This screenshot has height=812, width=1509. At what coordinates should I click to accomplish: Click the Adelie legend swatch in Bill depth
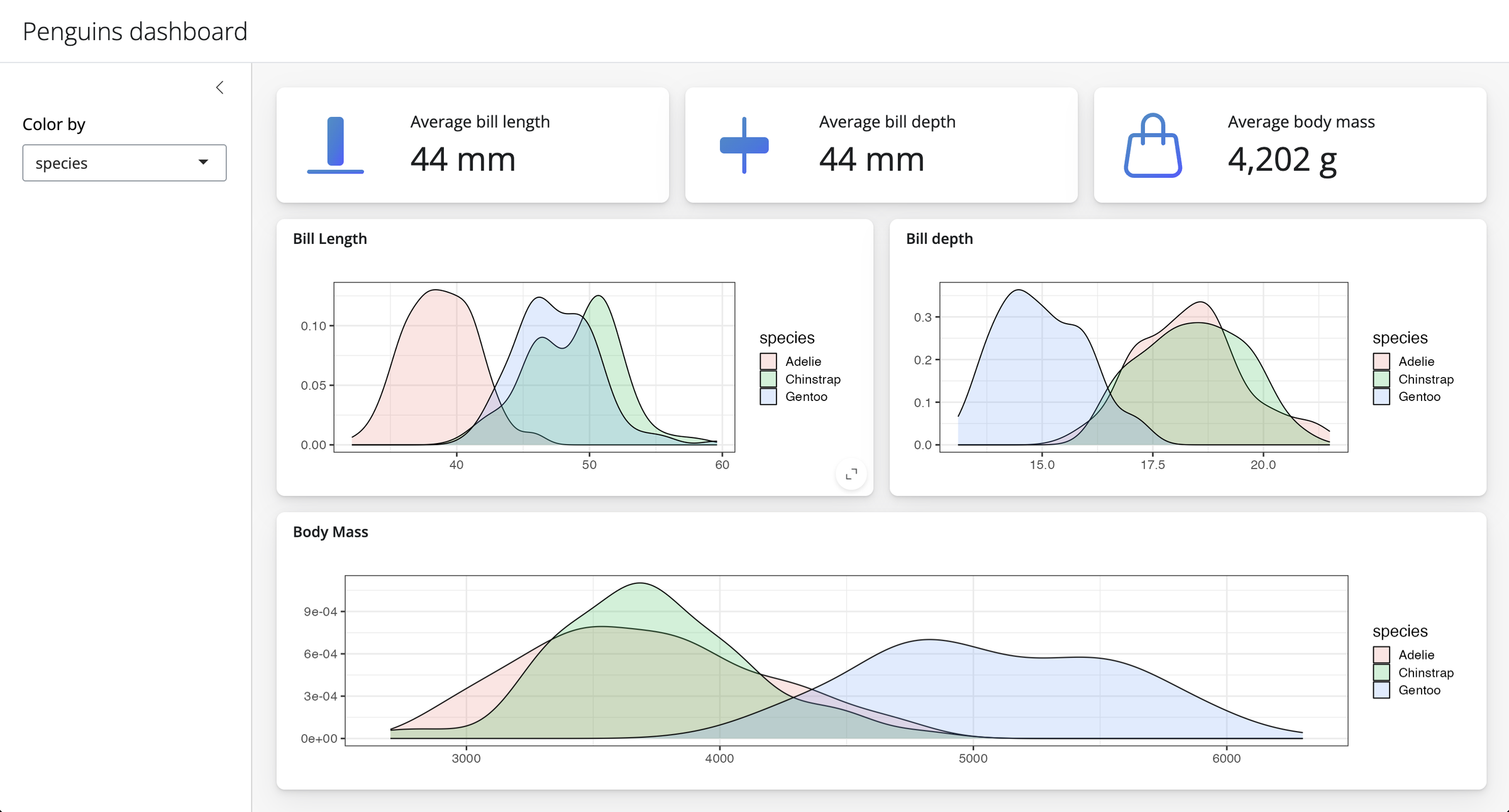(x=1381, y=361)
